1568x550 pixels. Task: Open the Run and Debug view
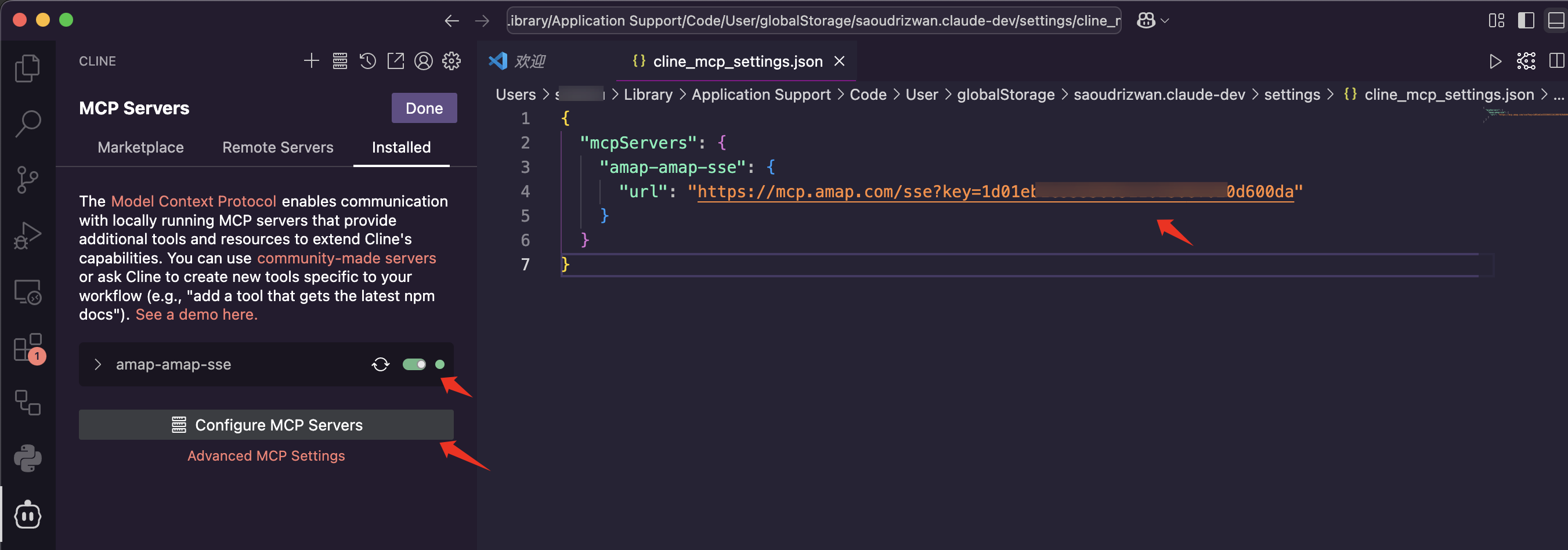coord(27,236)
